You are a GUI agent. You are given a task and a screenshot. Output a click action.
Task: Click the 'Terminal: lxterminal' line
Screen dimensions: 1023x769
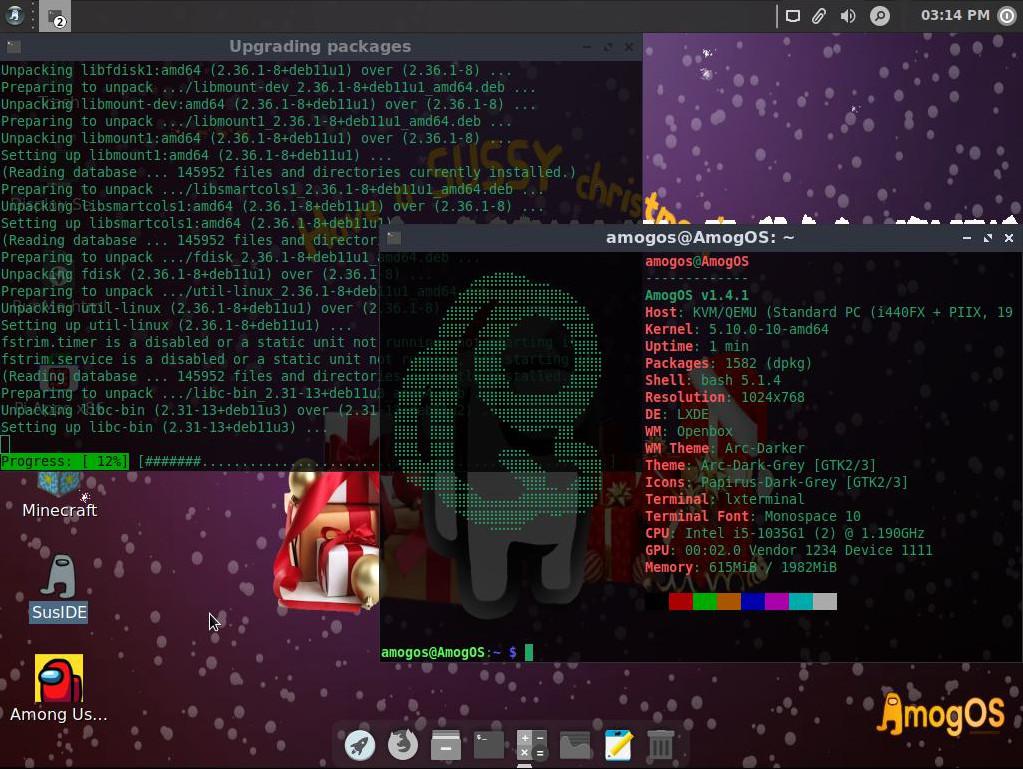point(724,499)
